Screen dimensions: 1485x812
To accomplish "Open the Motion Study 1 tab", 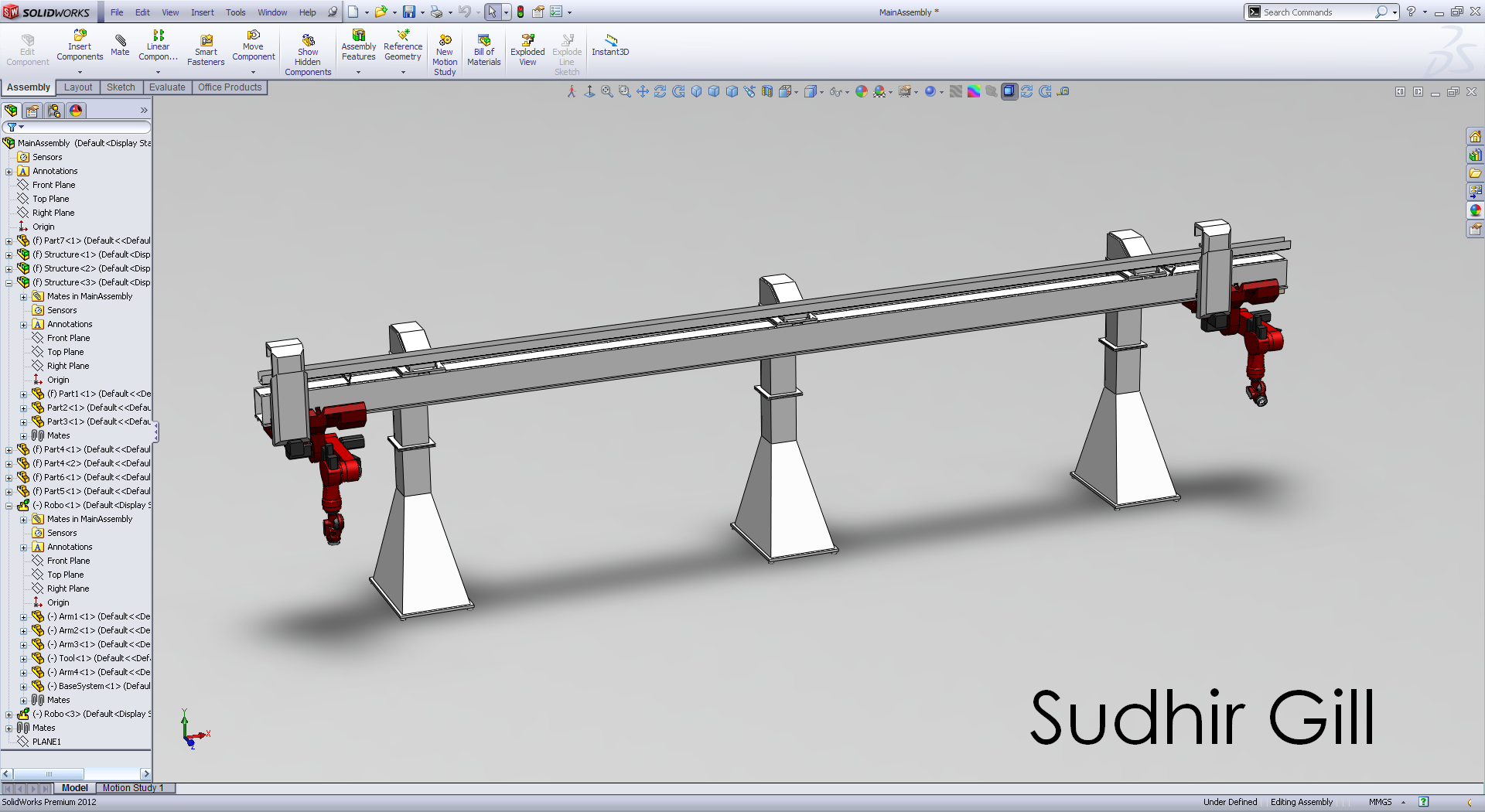I will [134, 788].
